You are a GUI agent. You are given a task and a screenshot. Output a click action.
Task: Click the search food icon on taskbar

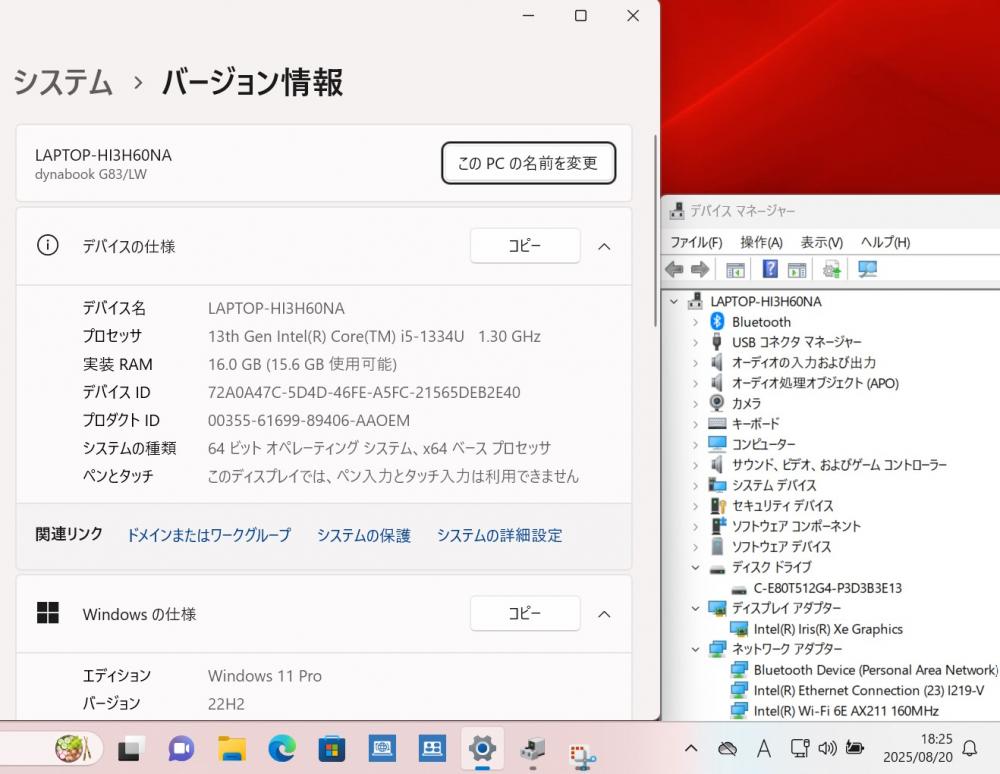(x=72, y=748)
